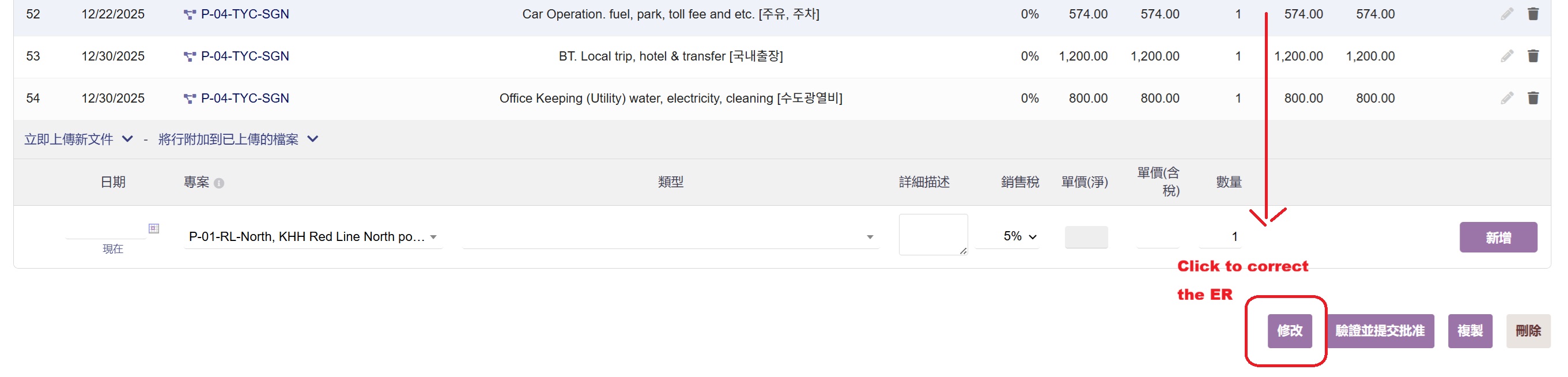Click edit pencil icon for line 52

1506,14
